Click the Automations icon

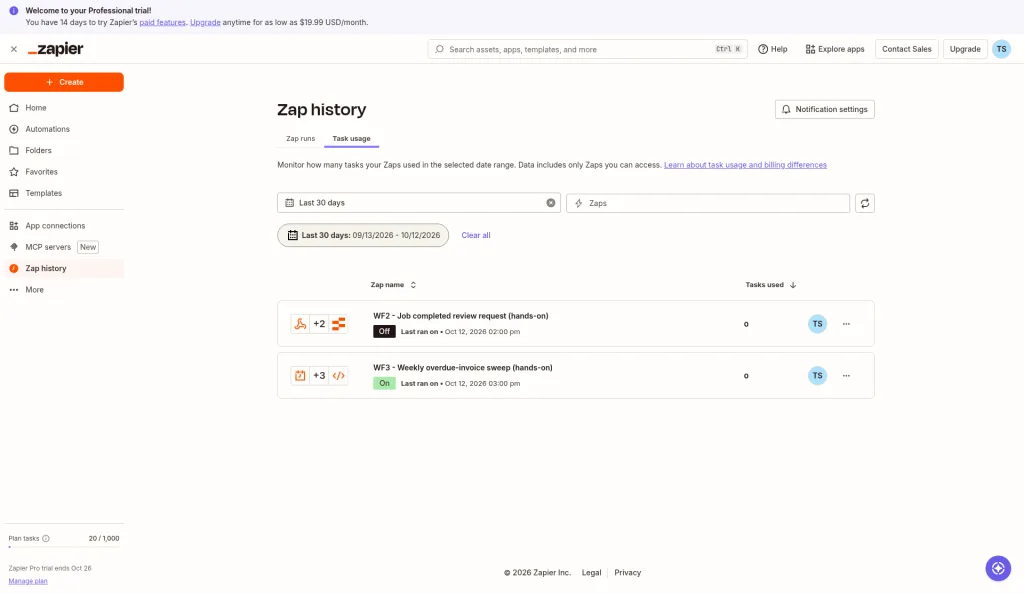coord(14,129)
